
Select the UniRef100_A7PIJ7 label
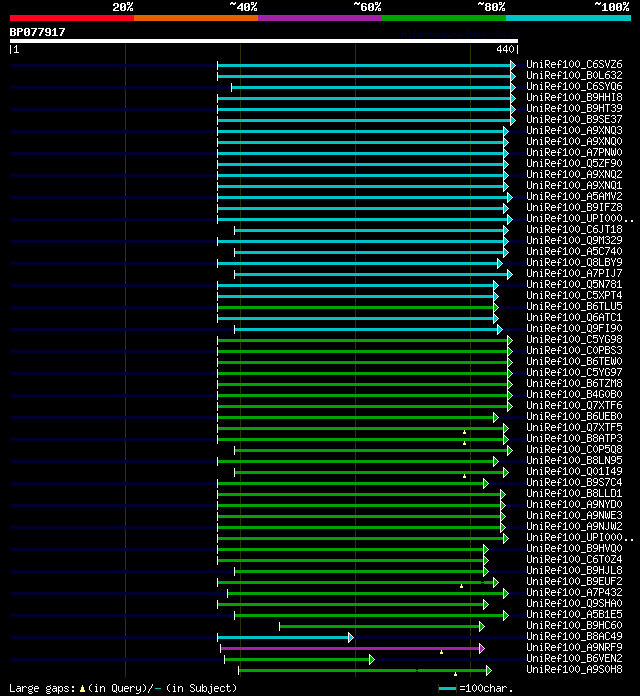tap(574, 273)
